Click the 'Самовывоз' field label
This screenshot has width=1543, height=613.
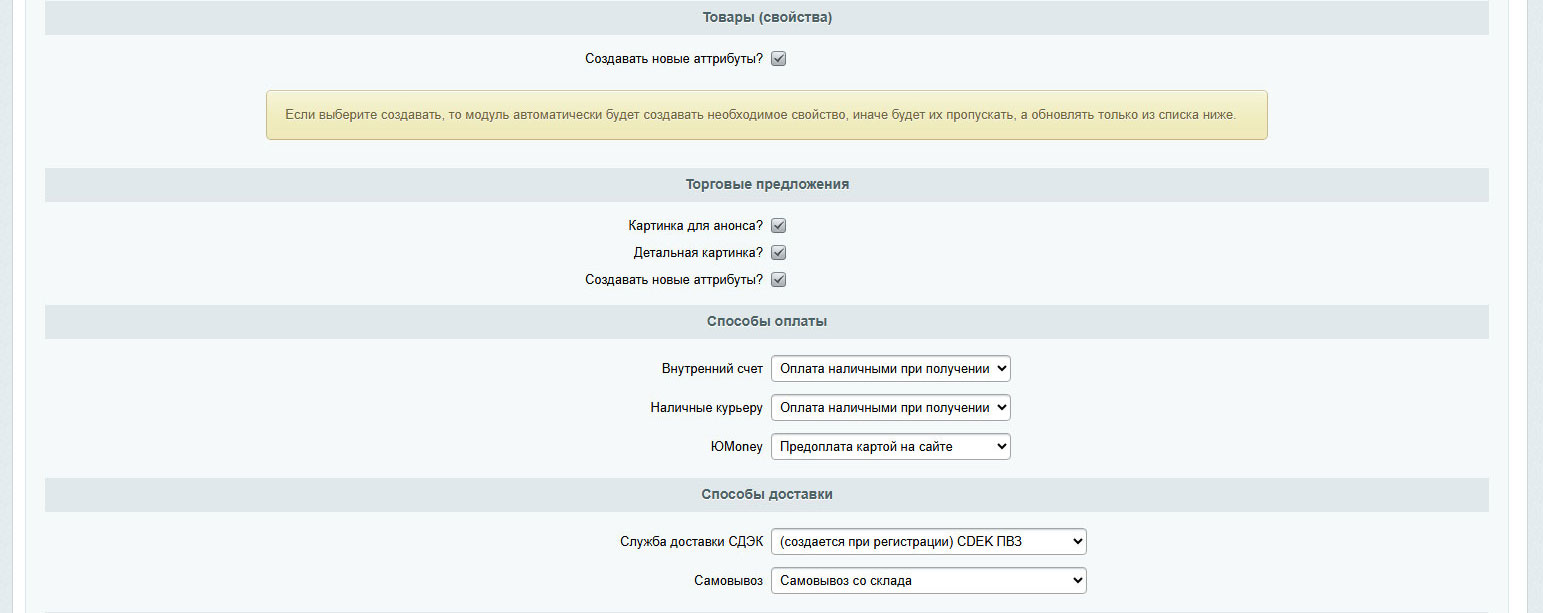coord(728,581)
